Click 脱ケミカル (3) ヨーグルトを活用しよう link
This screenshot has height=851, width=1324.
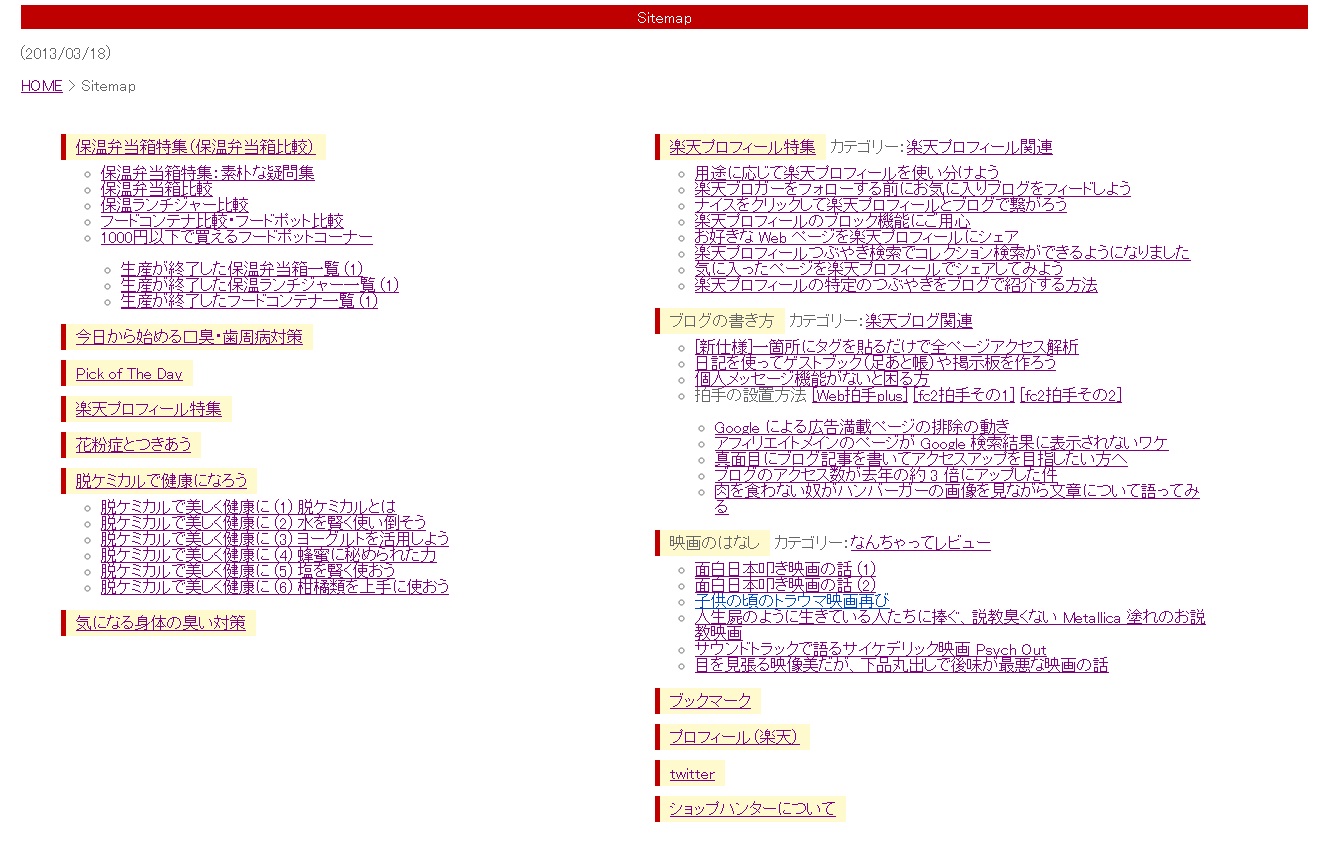274,539
